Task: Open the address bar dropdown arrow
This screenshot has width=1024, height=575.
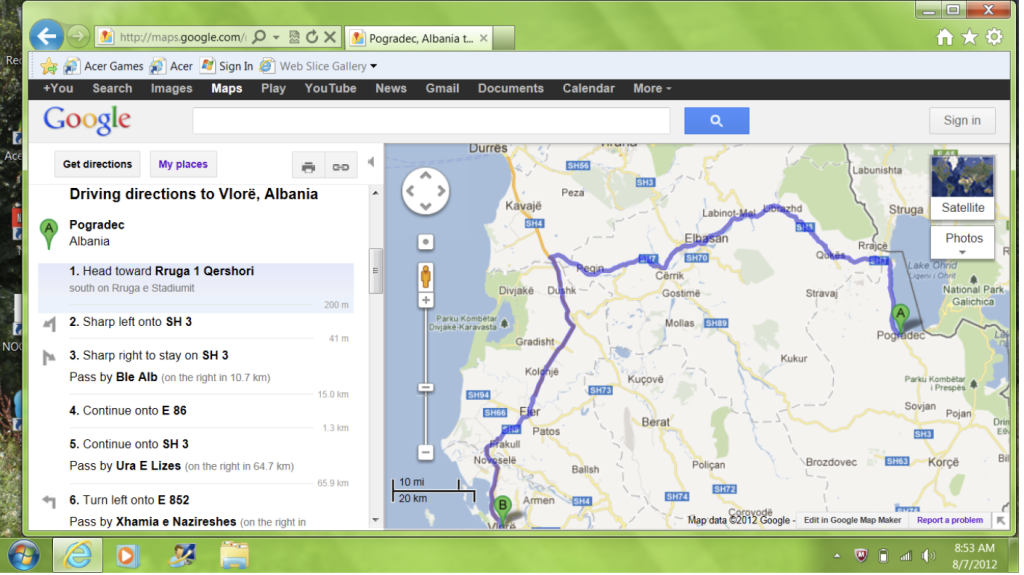Action: (276, 37)
